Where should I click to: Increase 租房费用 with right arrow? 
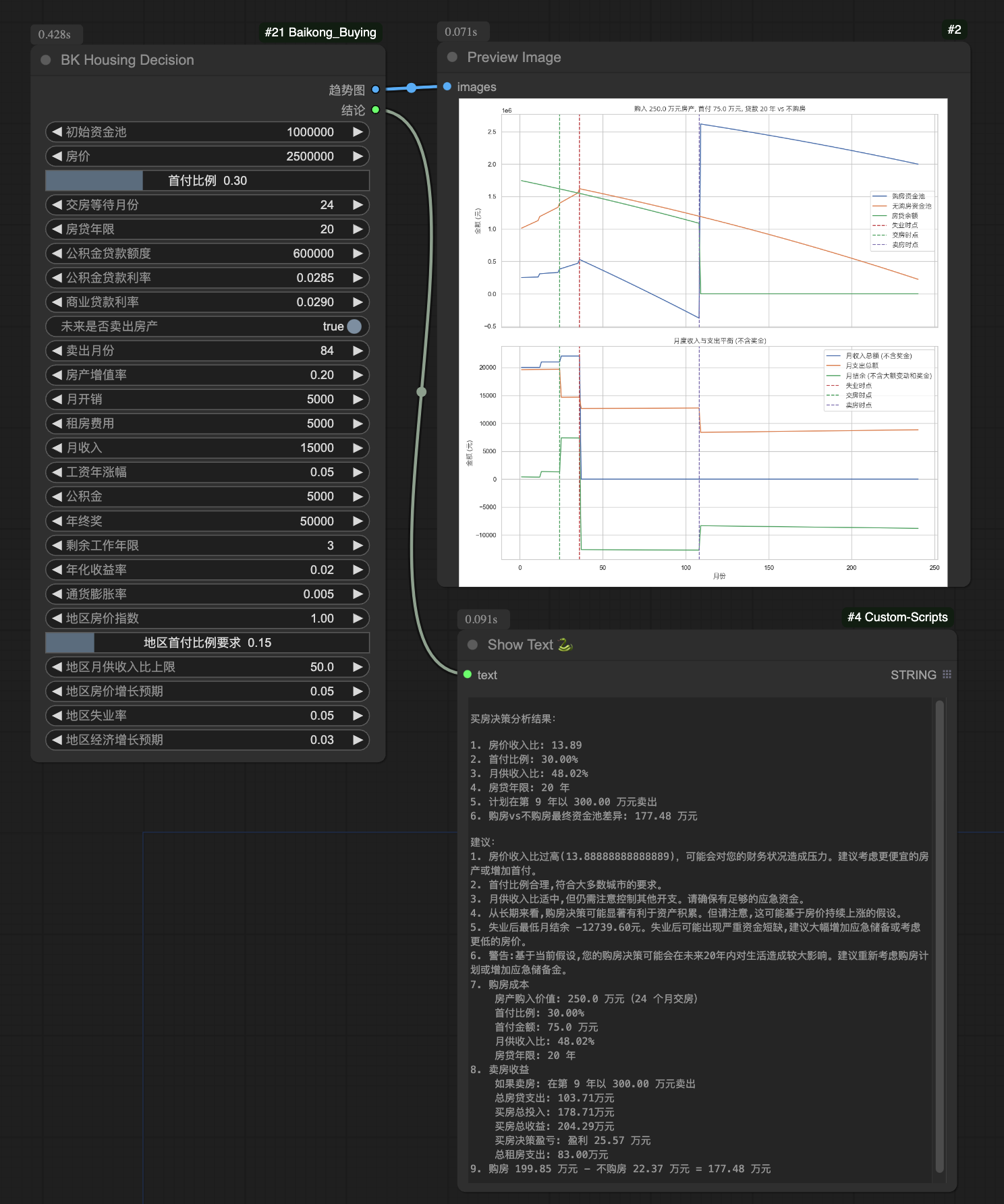click(358, 424)
